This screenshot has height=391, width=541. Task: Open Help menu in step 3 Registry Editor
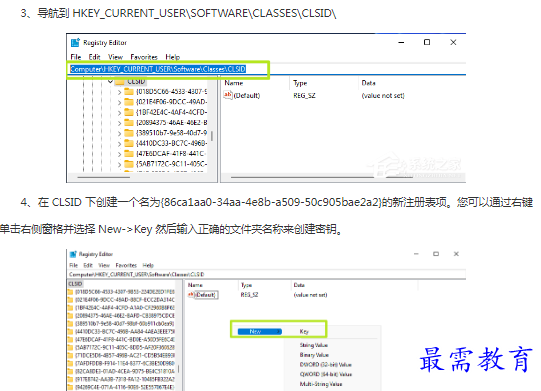[173, 57]
